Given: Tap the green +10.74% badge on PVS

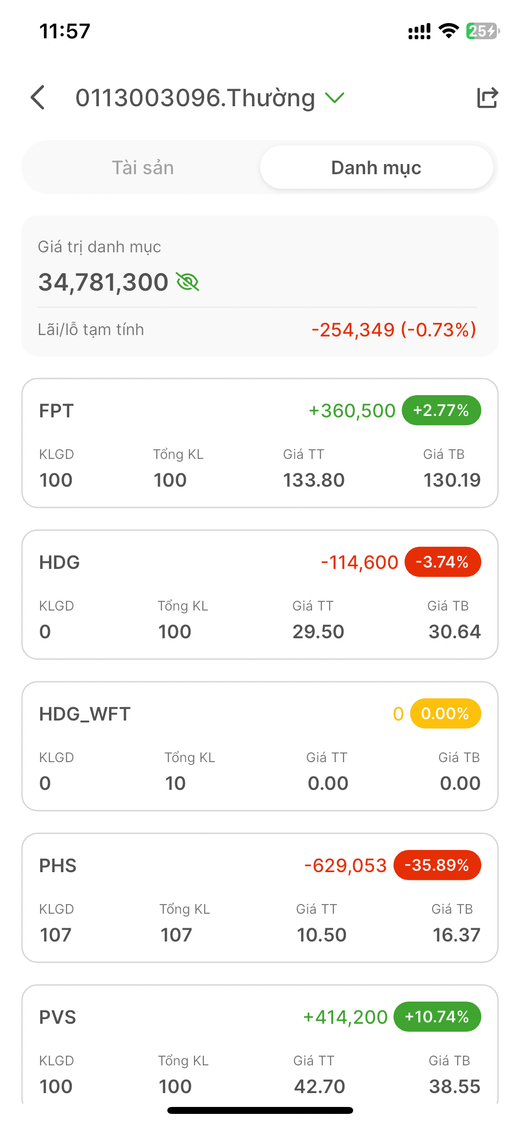Looking at the screenshot, I should click(x=438, y=1017).
